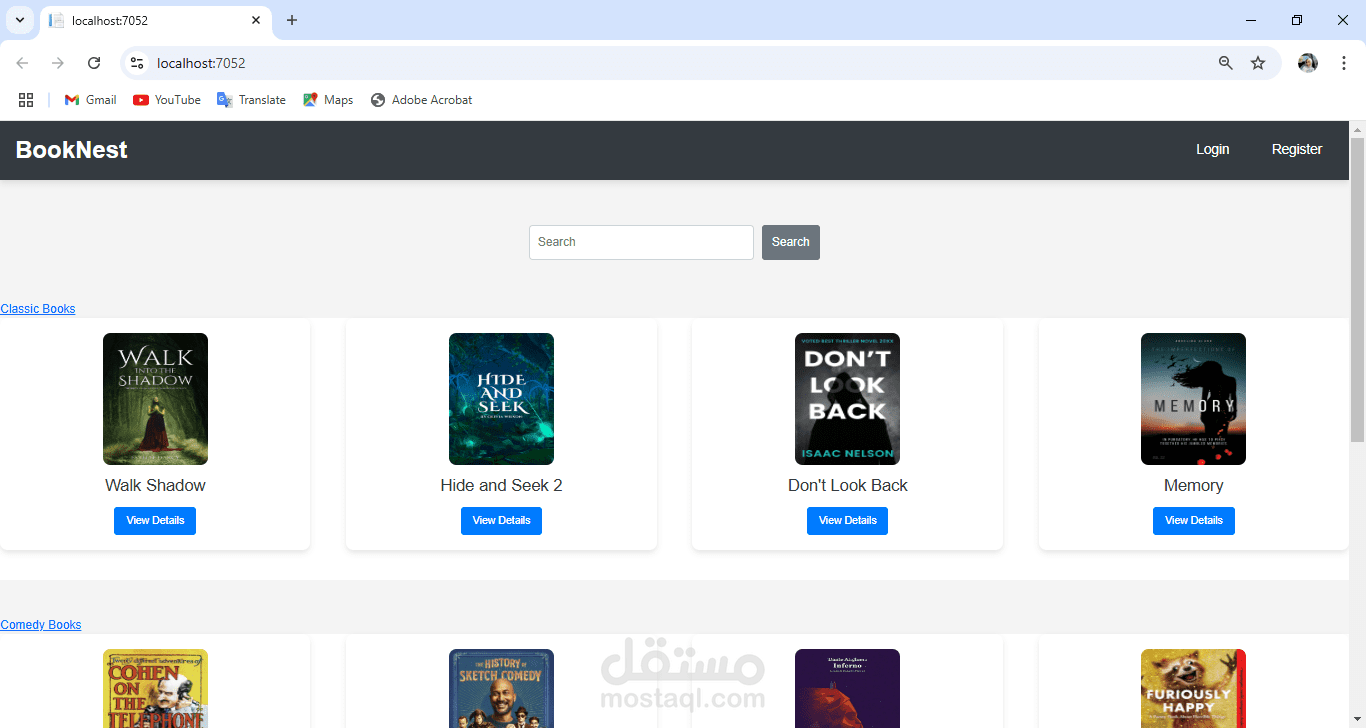The height and width of the screenshot is (728, 1366).
Task: Select the Memory book cover
Action: (x=1193, y=399)
